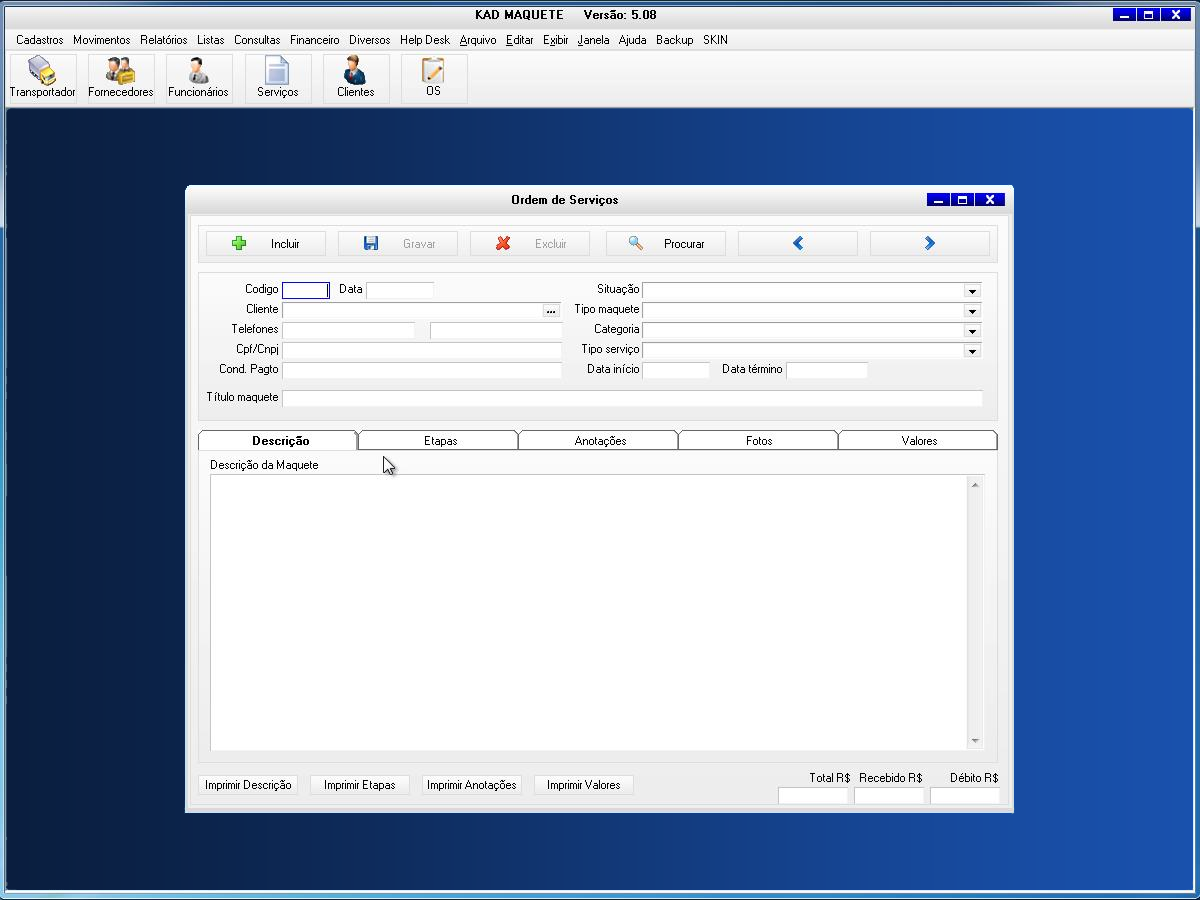Focus the Data início field
The width and height of the screenshot is (1200, 900).
coord(676,370)
